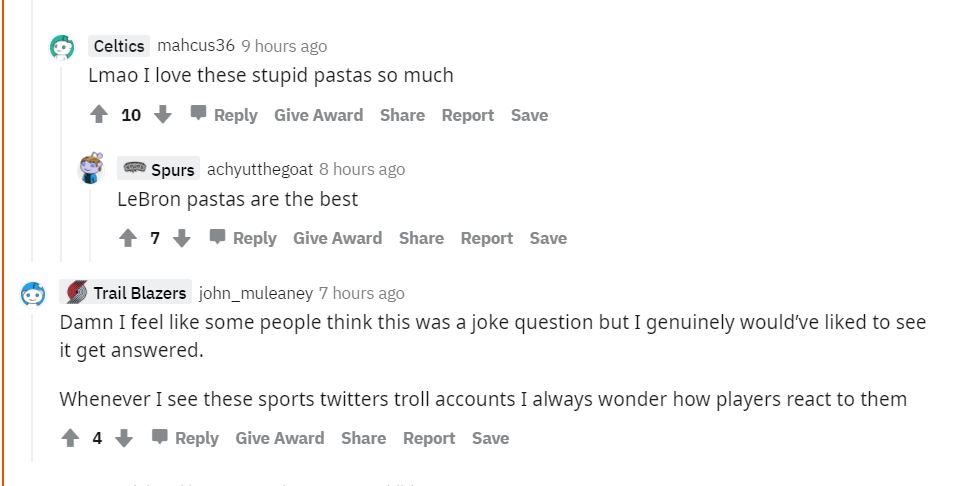Open achyutthegoat's user profile

click(259, 169)
